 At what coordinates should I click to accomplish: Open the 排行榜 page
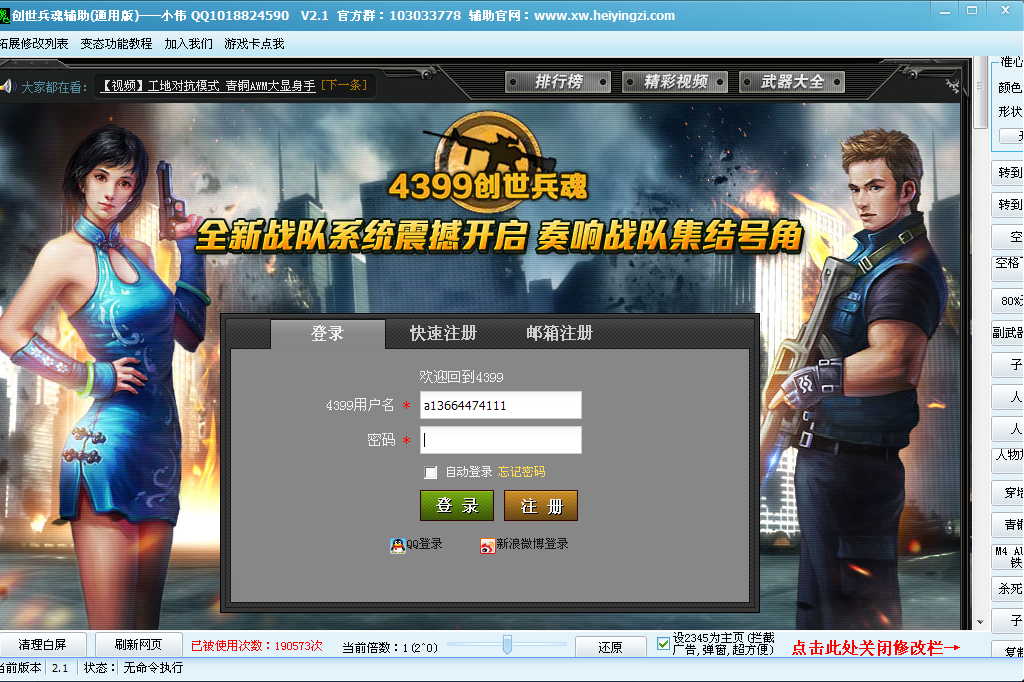[x=558, y=82]
